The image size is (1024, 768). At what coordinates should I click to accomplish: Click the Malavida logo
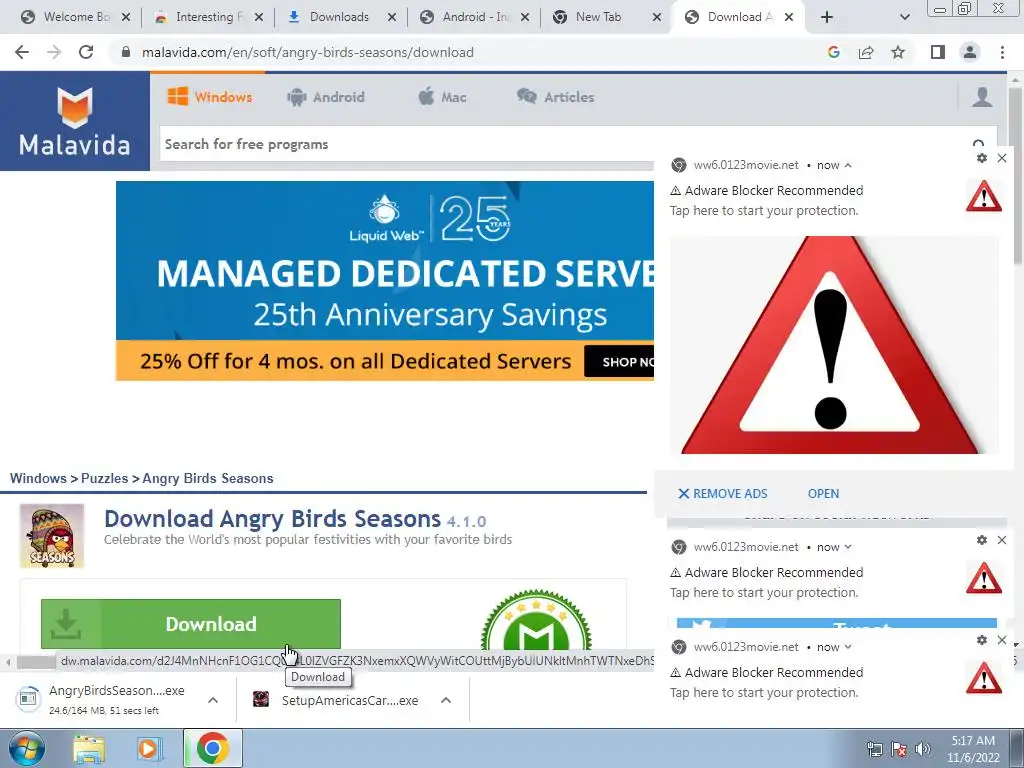pyautogui.click(x=74, y=121)
